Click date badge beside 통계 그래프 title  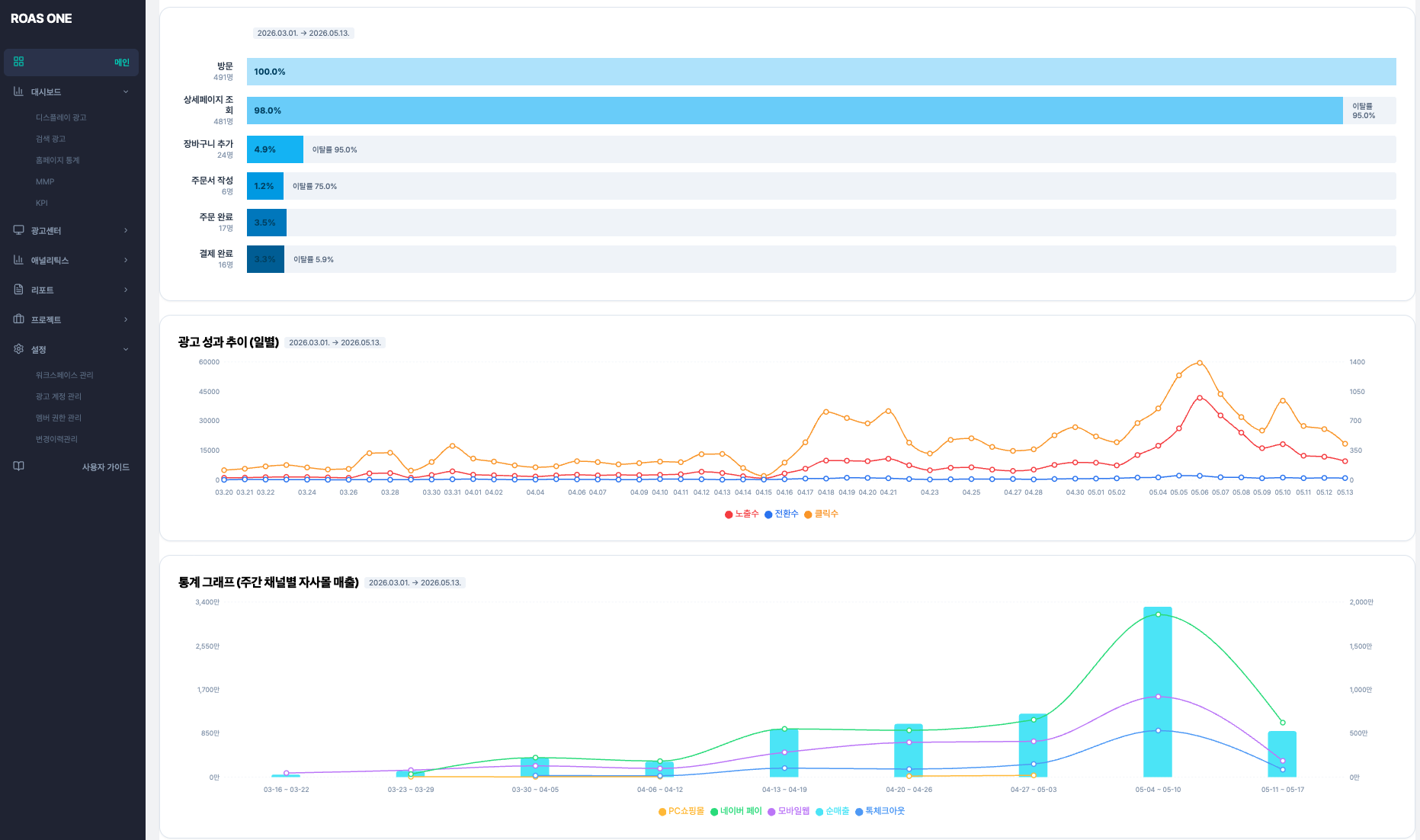pos(415,582)
